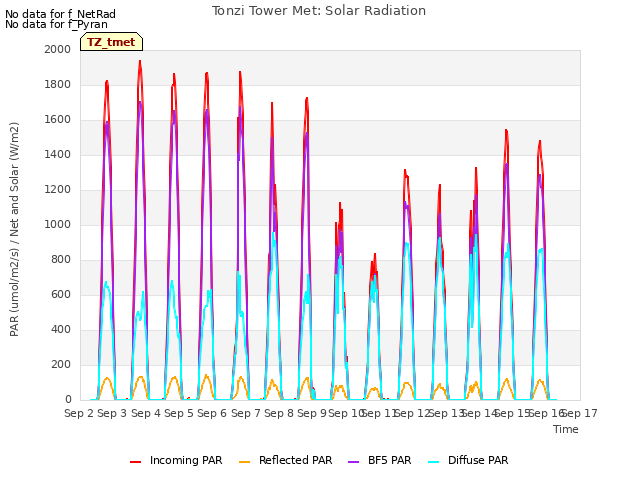Image resolution: width=640 pixels, height=480 pixels.
Task: Click the 1000 y-axis tick label
Action: coord(58,224)
